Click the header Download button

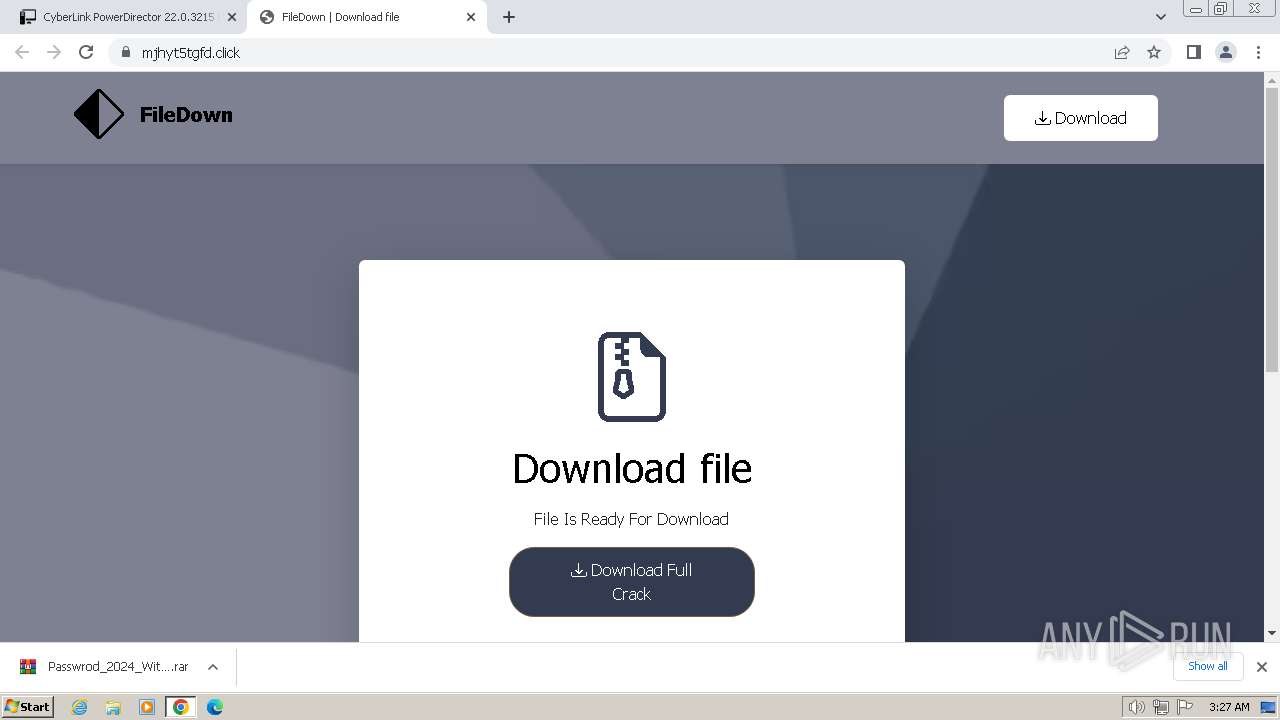click(1081, 118)
